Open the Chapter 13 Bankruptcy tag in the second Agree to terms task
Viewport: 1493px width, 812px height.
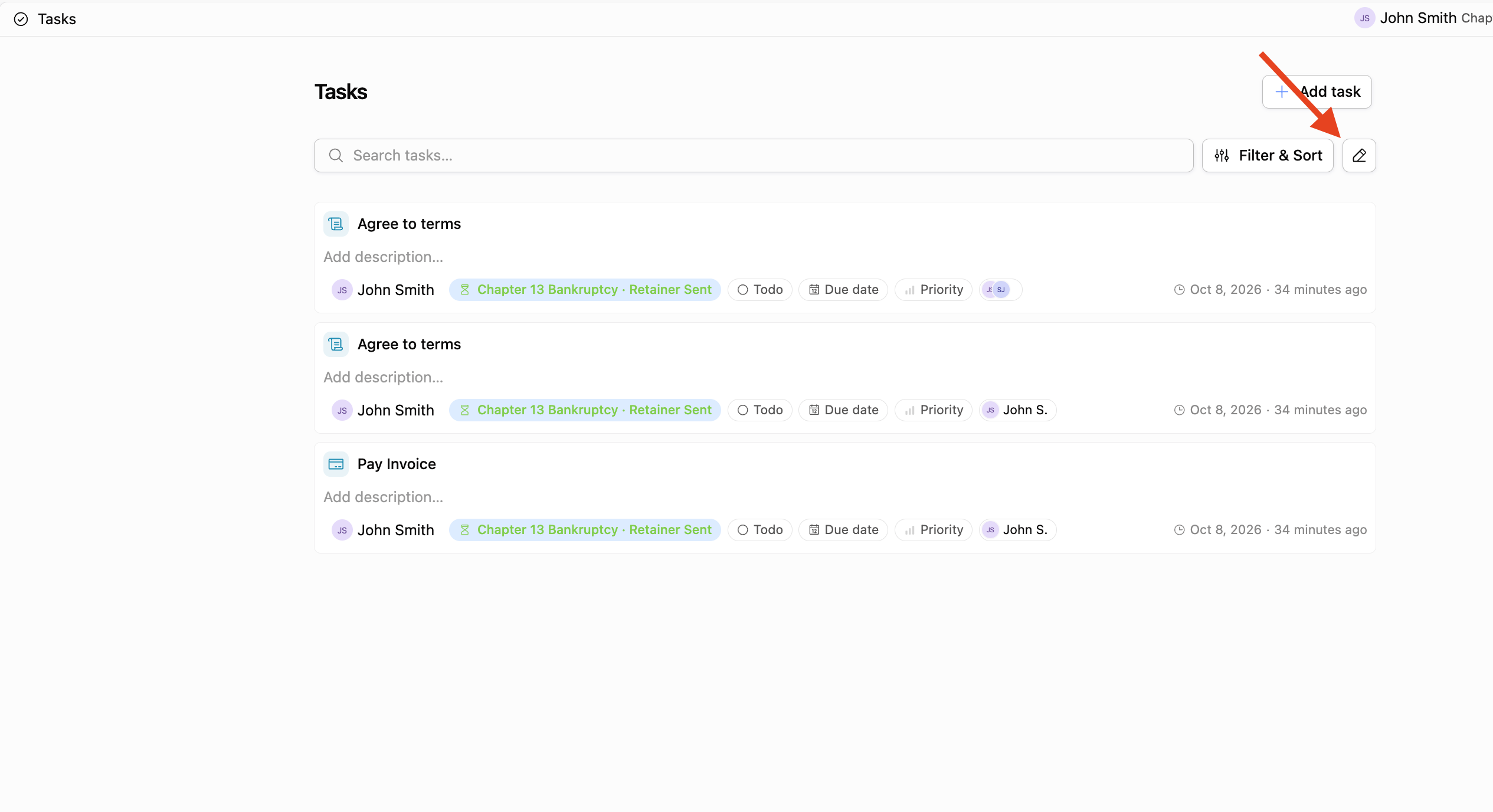(585, 410)
